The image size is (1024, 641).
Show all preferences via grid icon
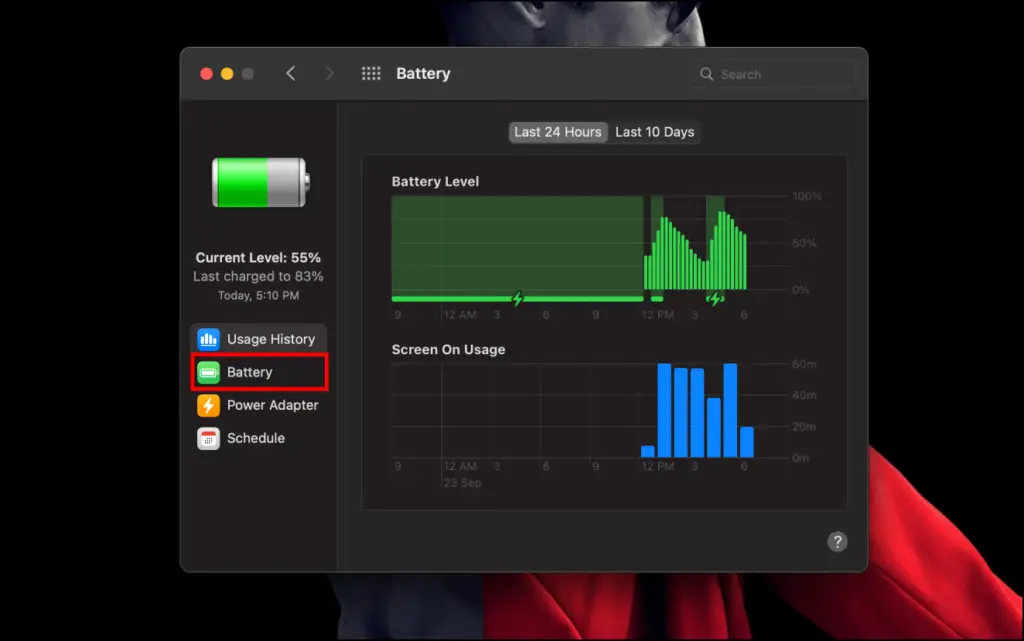point(371,74)
